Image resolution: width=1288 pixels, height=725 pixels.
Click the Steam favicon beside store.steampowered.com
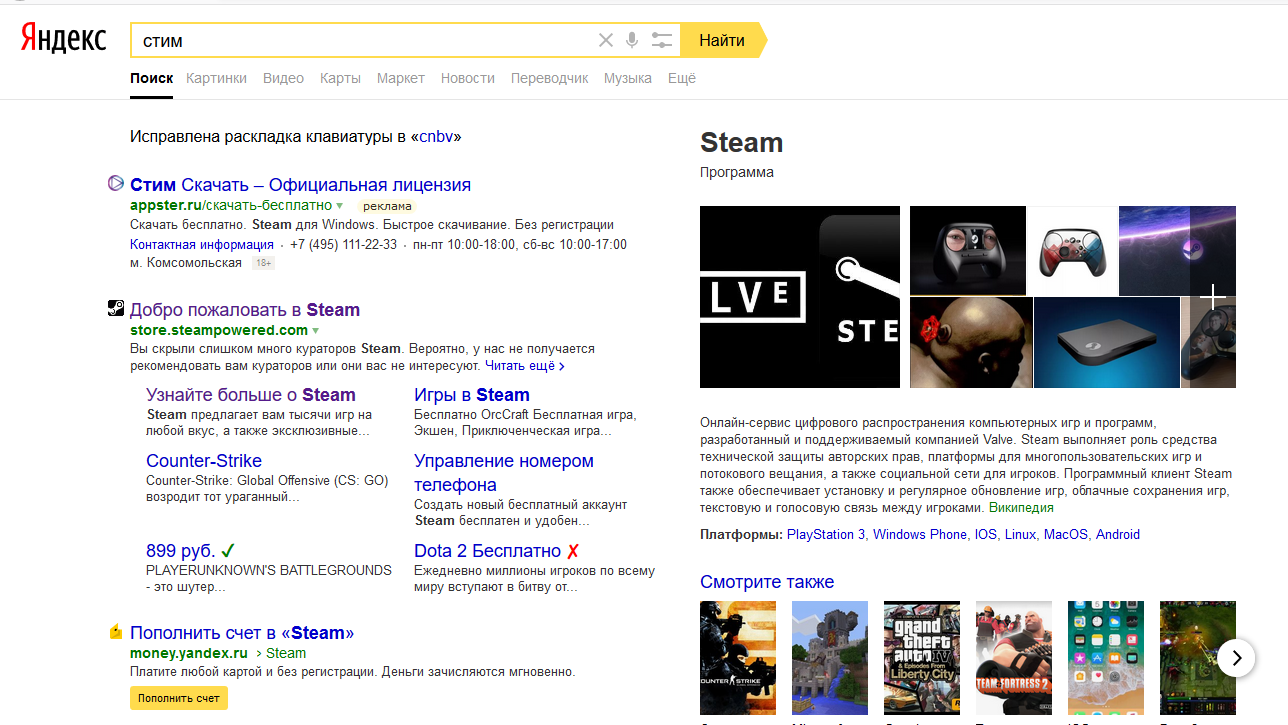[x=116, y=309]
